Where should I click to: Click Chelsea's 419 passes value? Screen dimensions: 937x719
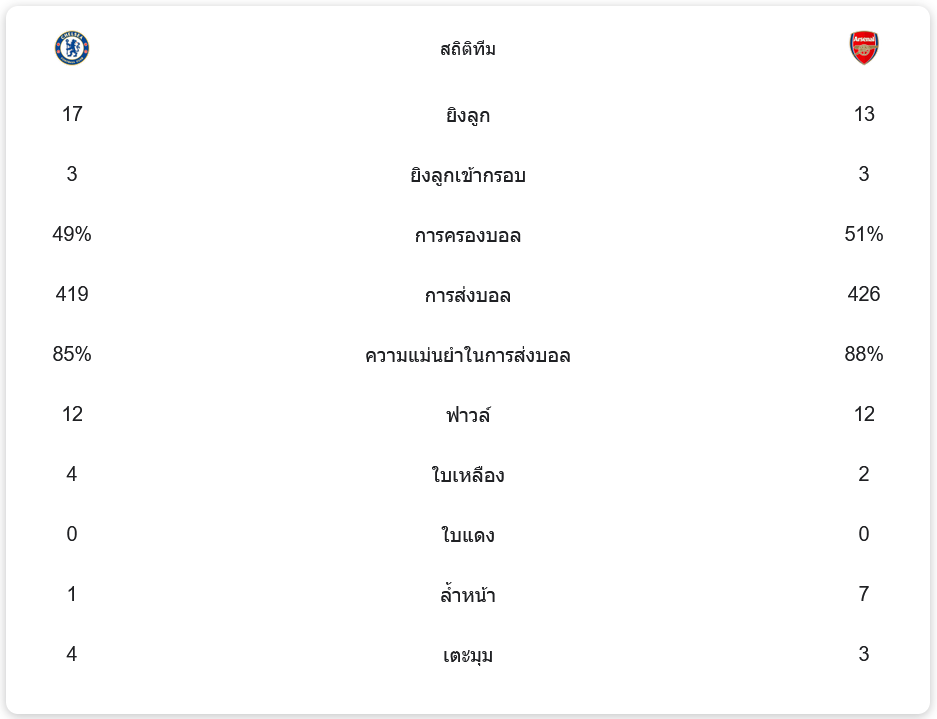72,294
